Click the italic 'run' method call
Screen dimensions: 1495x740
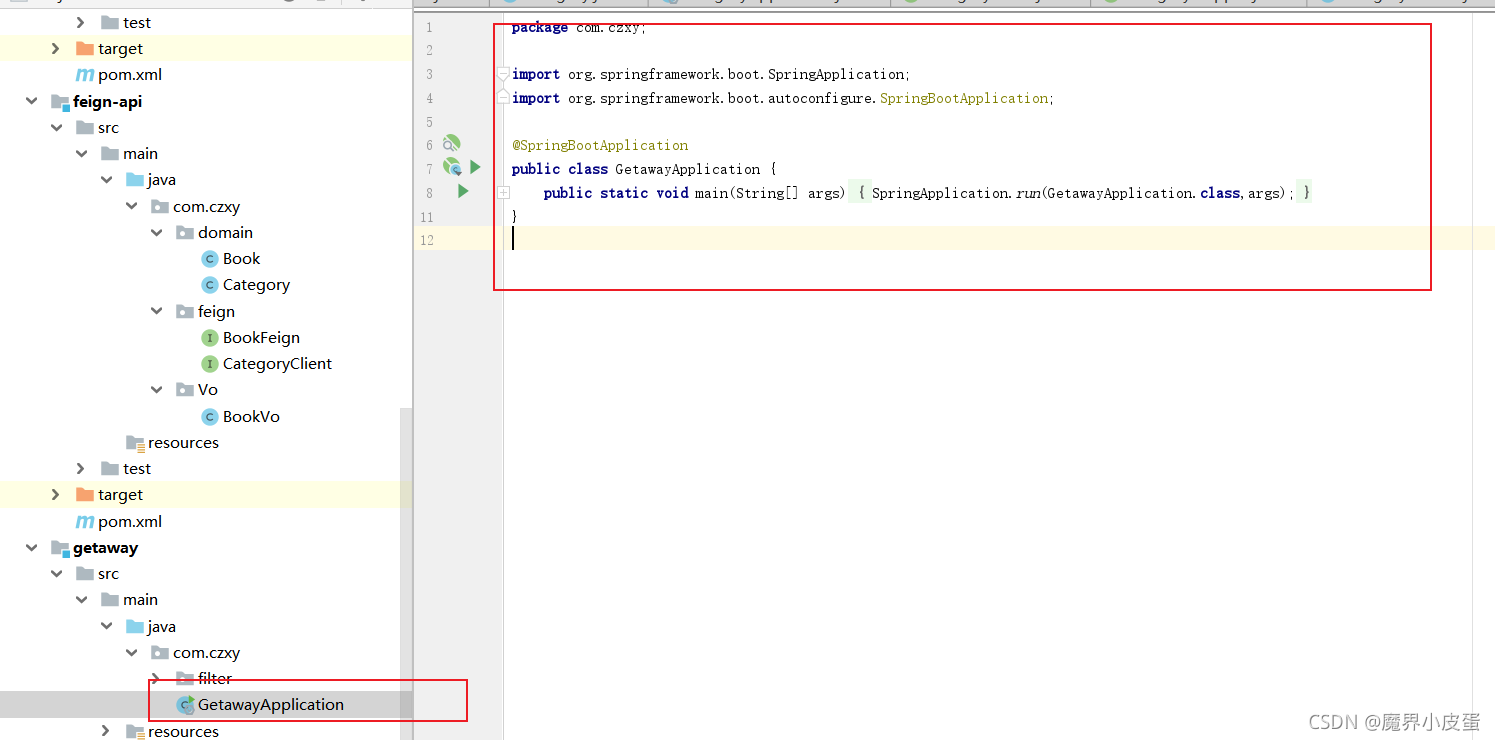pyautogui.click(x=1028, y=193)
